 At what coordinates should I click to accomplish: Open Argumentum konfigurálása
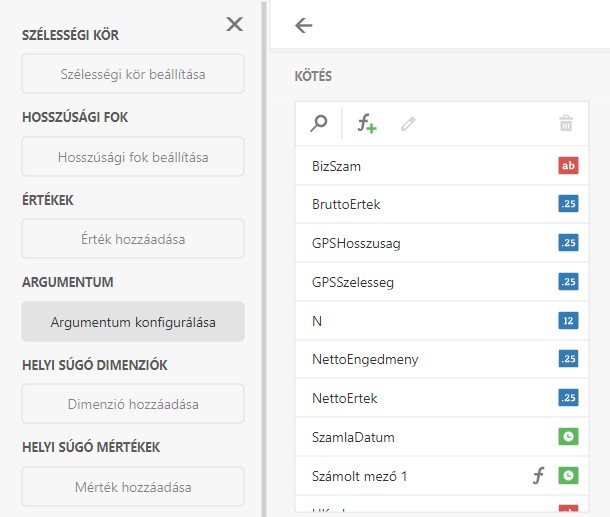(133, 322)
